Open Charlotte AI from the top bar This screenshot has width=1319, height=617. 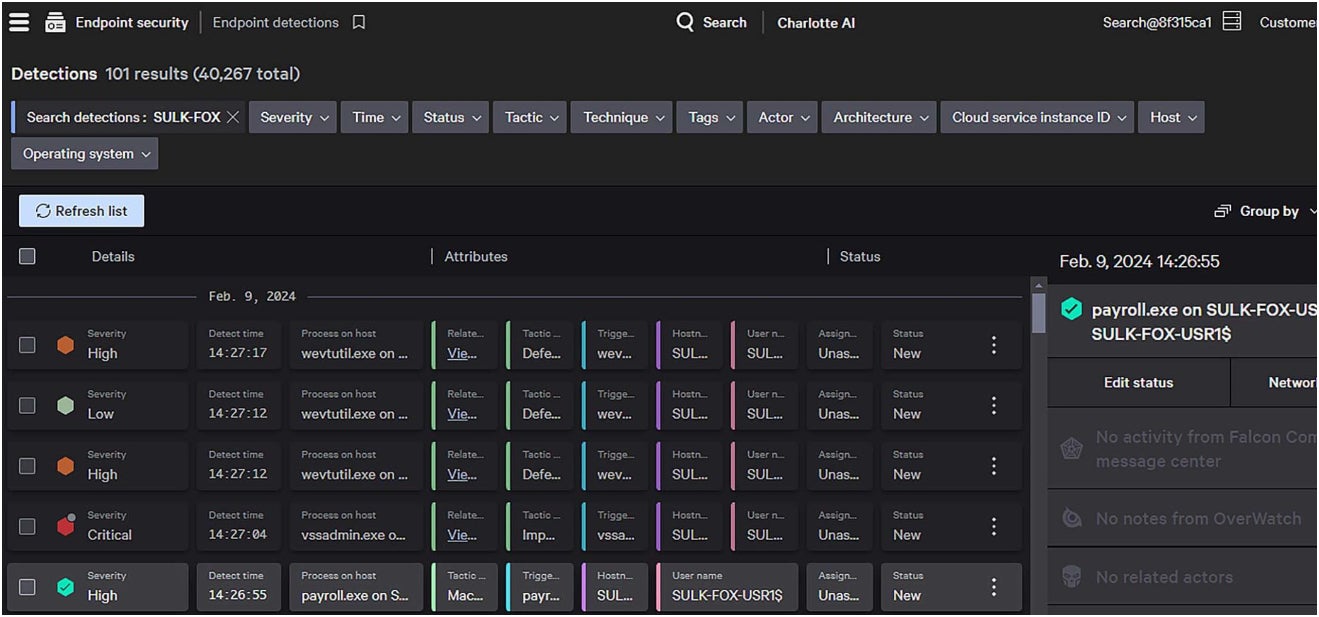(816, 22)
